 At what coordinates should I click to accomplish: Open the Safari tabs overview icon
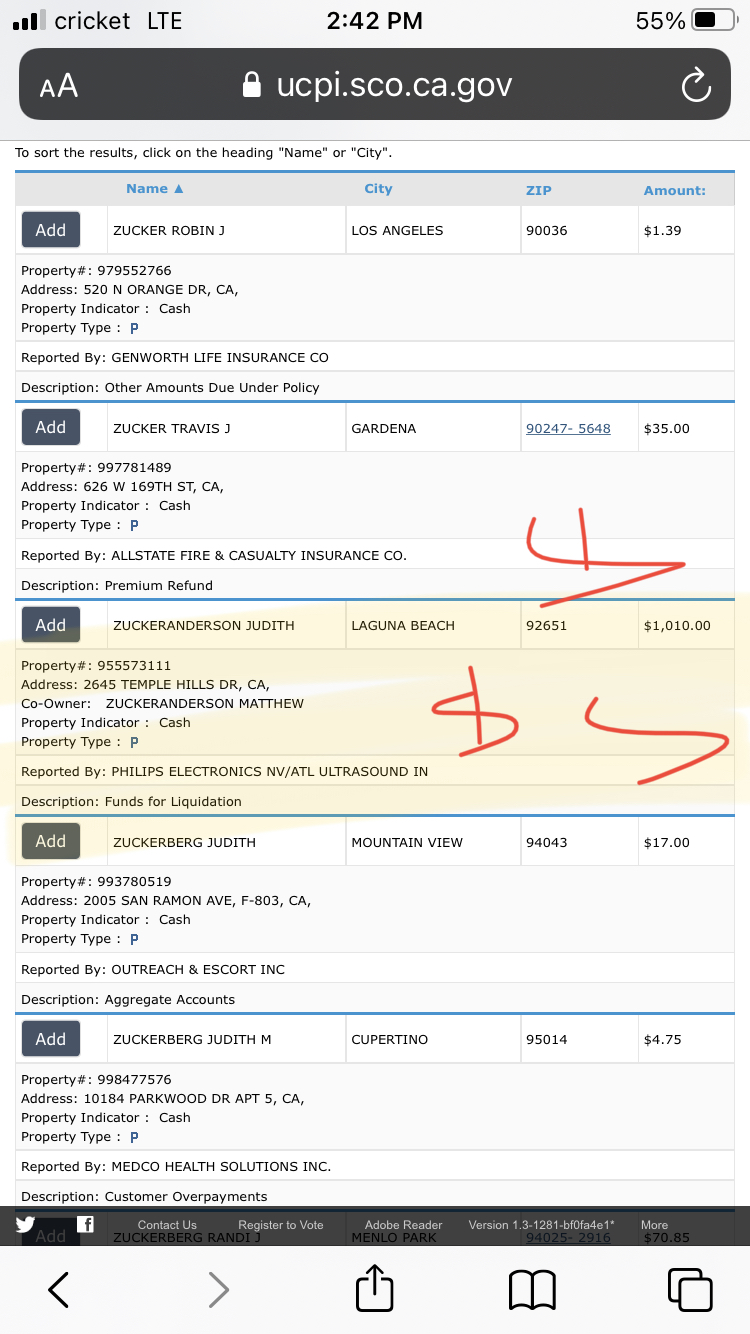coord(690,1289)
